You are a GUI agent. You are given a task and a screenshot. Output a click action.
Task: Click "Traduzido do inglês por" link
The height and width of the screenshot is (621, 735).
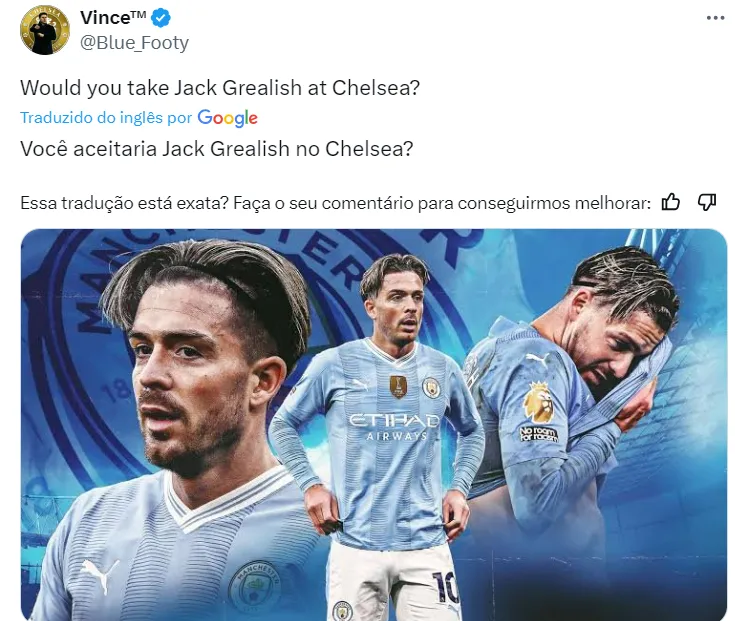[106, 117]
